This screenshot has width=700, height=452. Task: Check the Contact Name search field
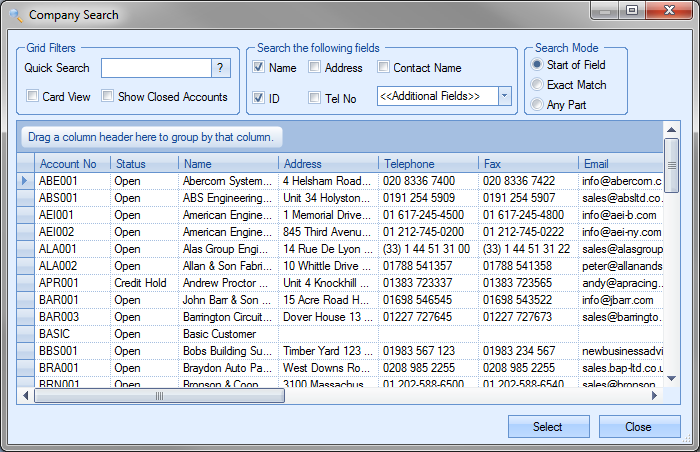click(x=384, y=68)
